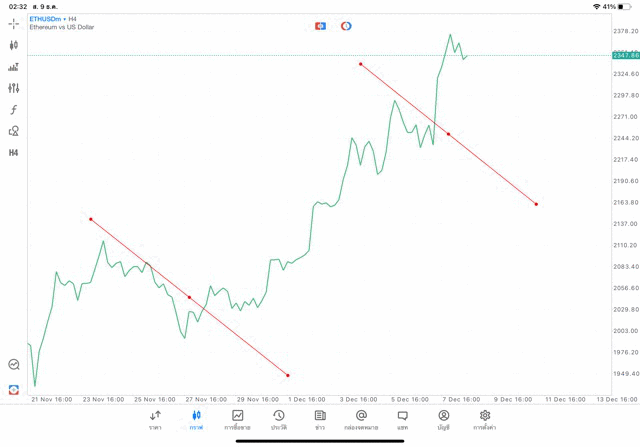Activate the crosshair cursor tool
This screenshot has height=447, width=640.
click(x=14, y=23)
